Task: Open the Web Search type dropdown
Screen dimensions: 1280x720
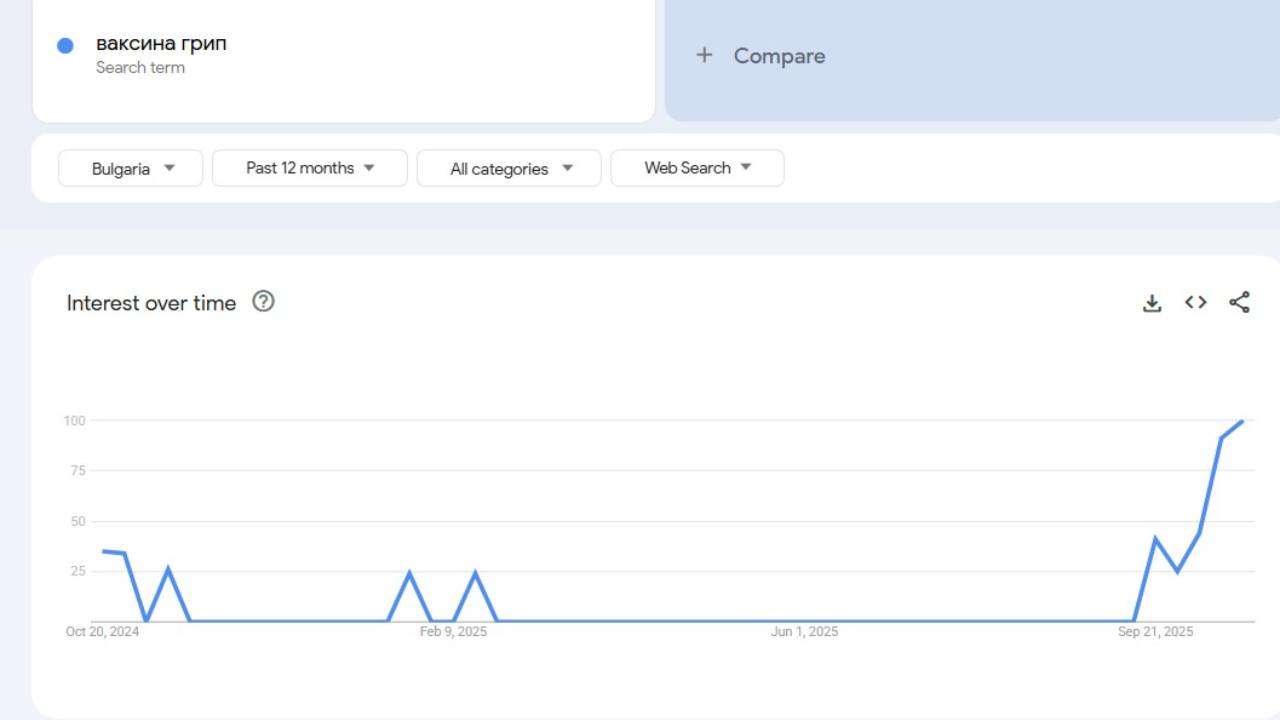Action: (x=697, y=168)
